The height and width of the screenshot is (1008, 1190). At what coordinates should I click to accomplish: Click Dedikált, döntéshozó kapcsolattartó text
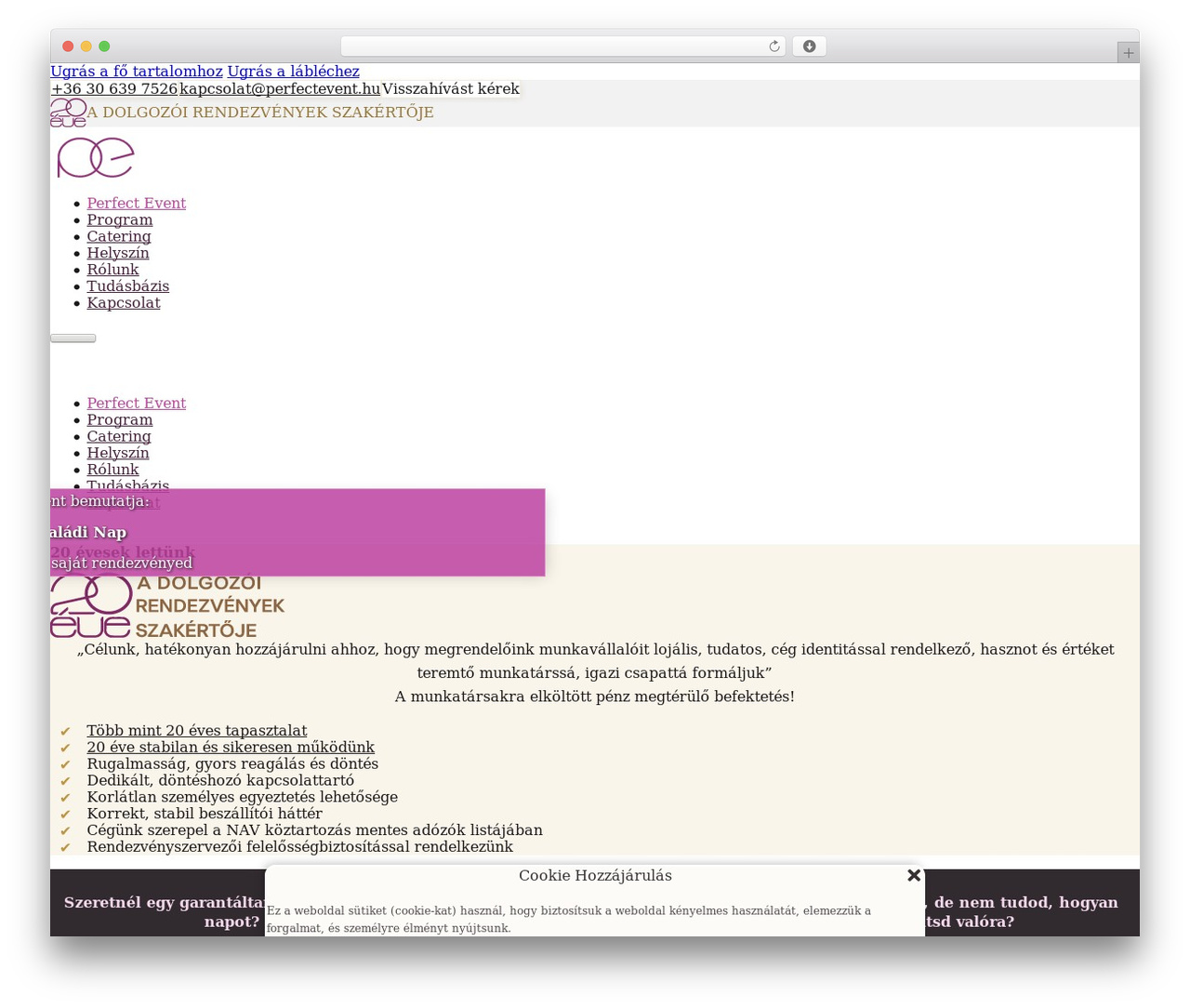click(x=220, y=781)
